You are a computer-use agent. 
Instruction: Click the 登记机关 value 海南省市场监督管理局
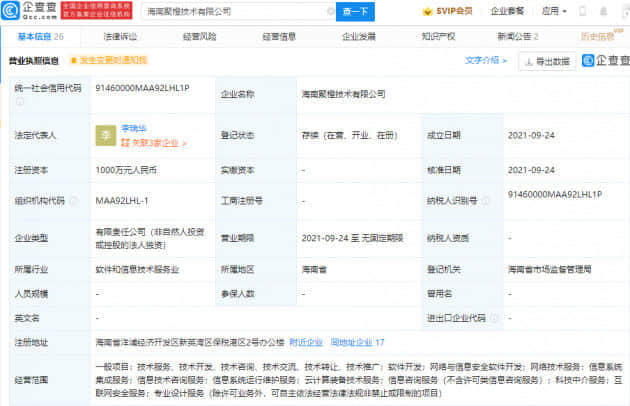click(549, 269)
